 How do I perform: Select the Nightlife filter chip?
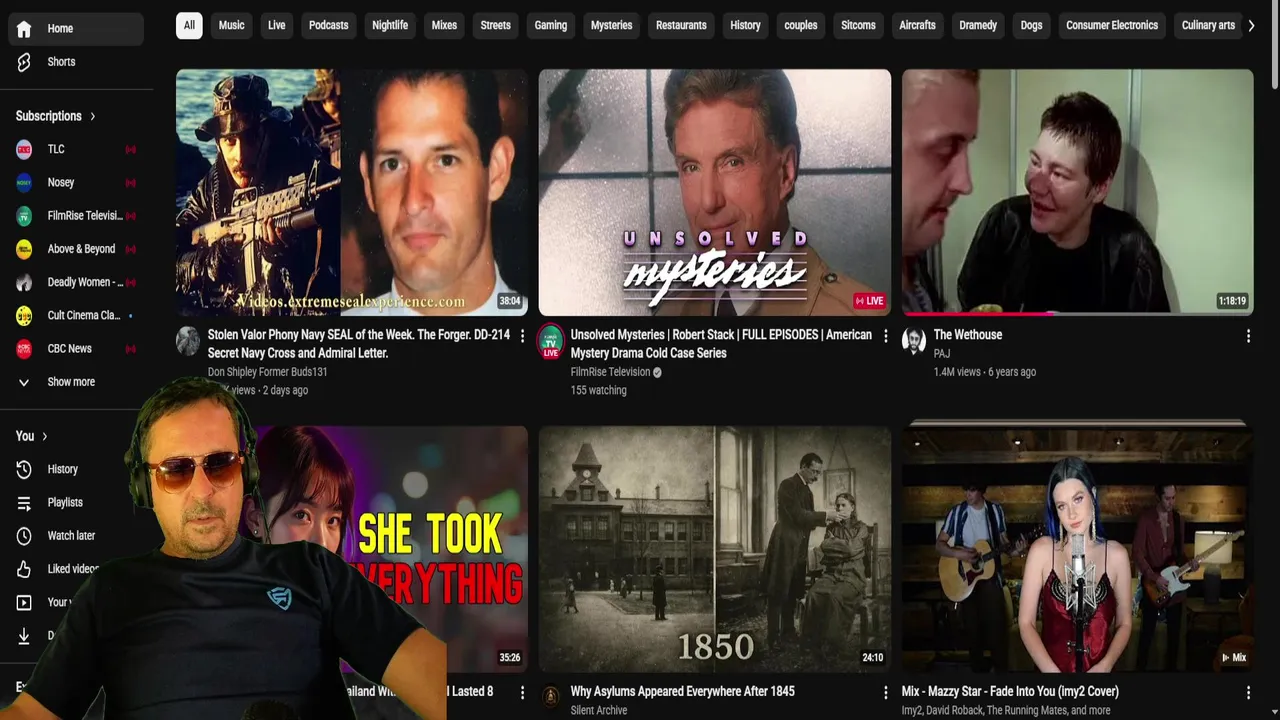390,25
